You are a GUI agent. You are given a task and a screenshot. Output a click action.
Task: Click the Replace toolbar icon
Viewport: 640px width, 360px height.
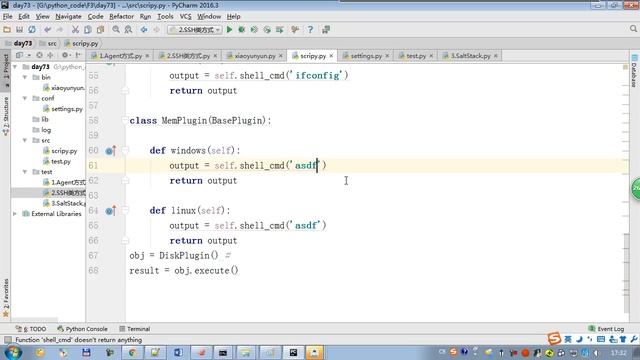[128, 29]
